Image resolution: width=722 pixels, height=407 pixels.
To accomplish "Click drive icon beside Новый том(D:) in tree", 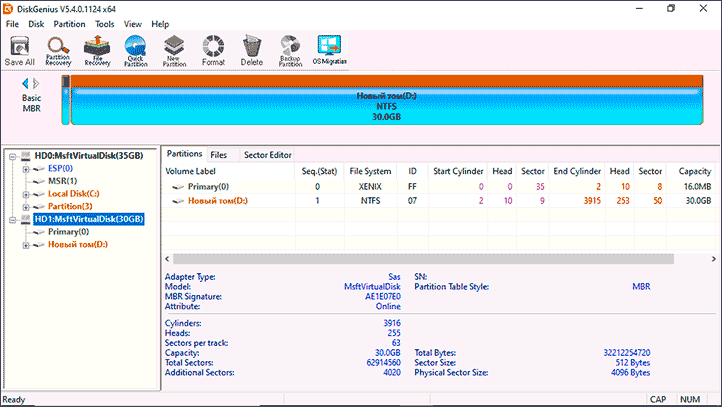I will 39,244.
